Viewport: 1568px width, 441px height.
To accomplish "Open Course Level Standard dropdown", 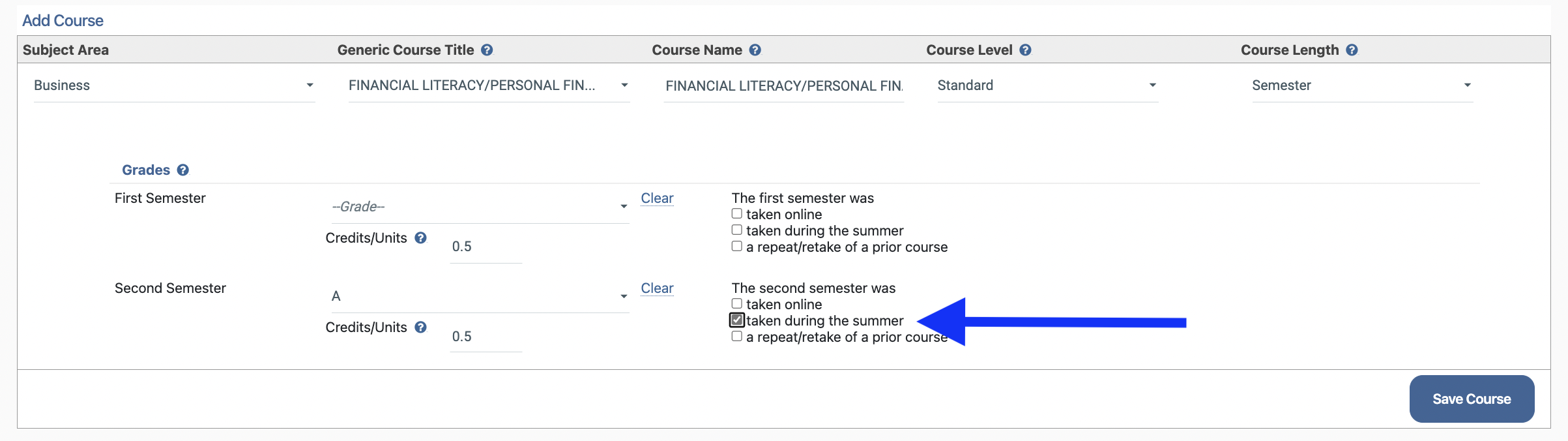I will click(1047, 85).
